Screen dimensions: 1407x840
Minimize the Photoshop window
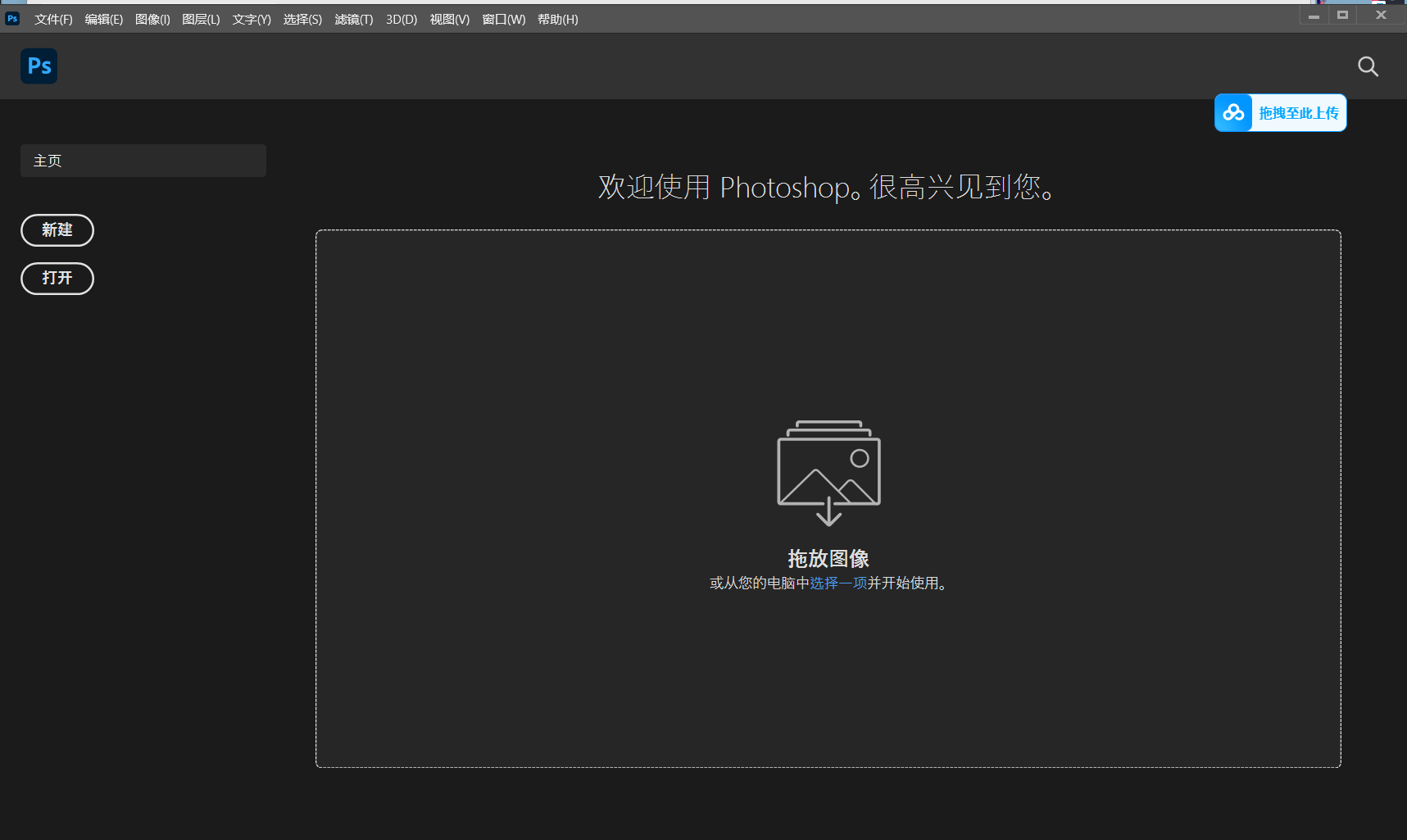pos(1314,15)
